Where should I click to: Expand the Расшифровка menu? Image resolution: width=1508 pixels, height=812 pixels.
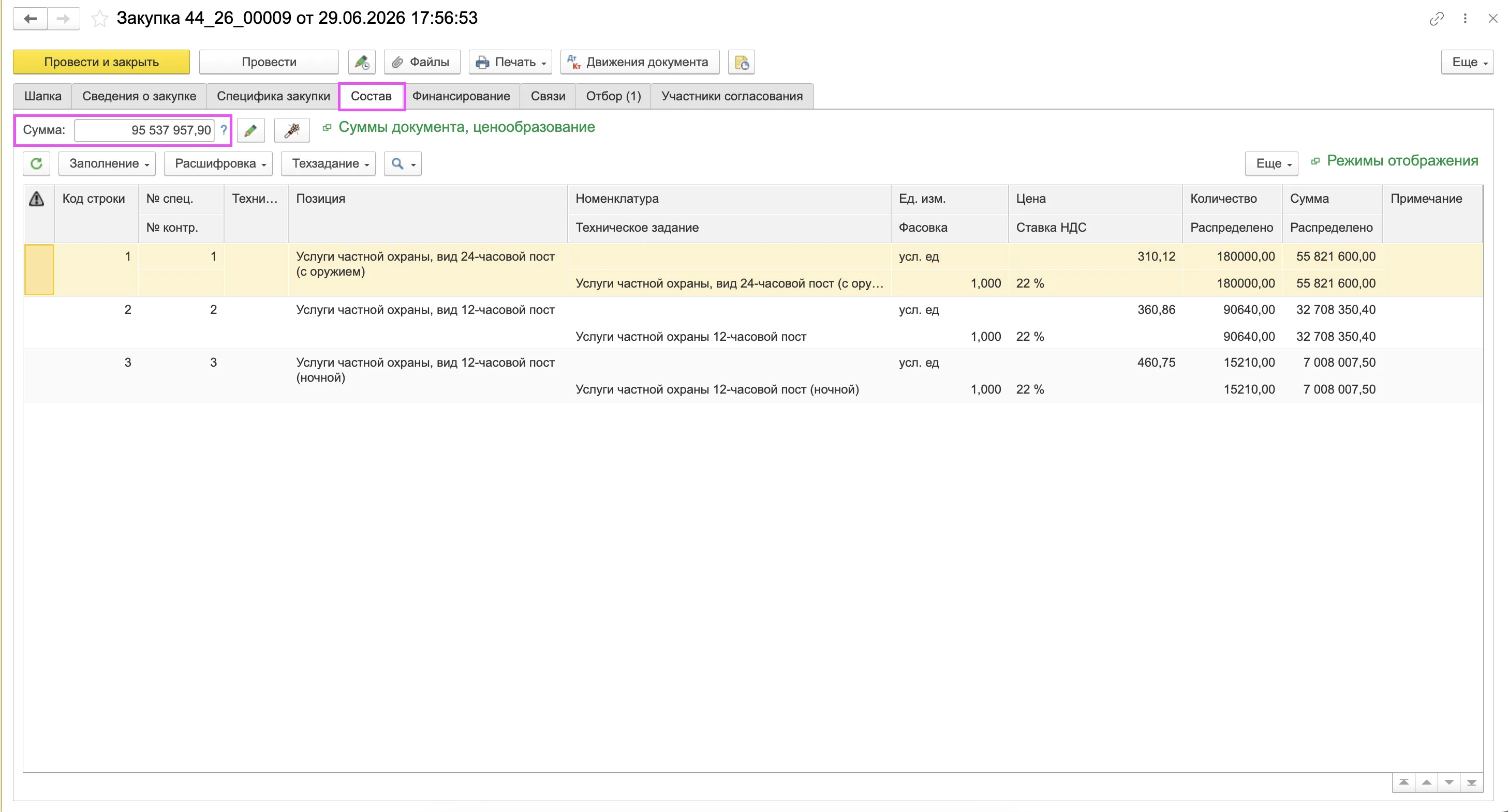[218, 164]
